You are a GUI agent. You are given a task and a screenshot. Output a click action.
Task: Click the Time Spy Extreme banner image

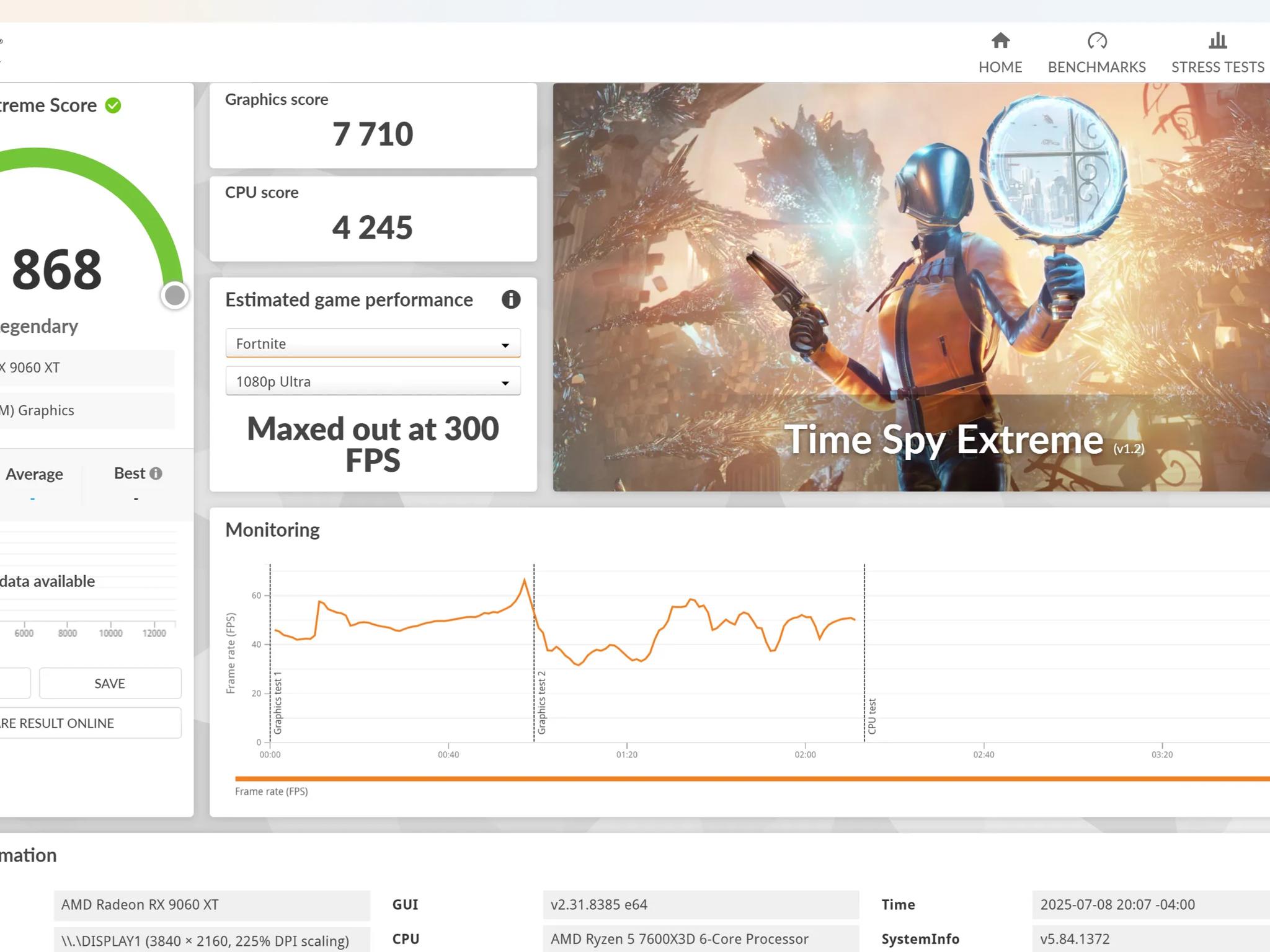coord(910,286)
